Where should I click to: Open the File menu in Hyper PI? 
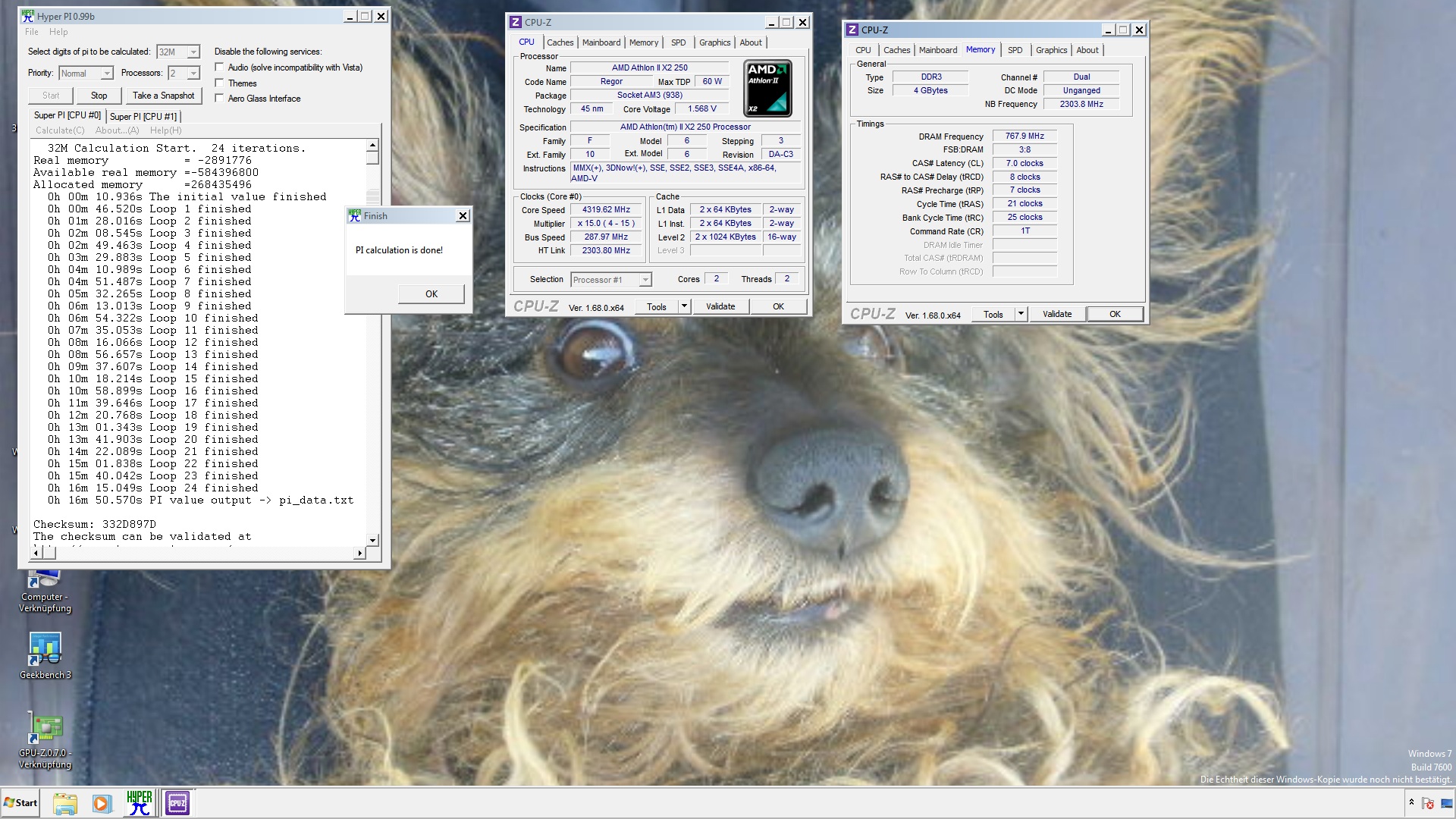pyautogui.click(x=31, y=32)
